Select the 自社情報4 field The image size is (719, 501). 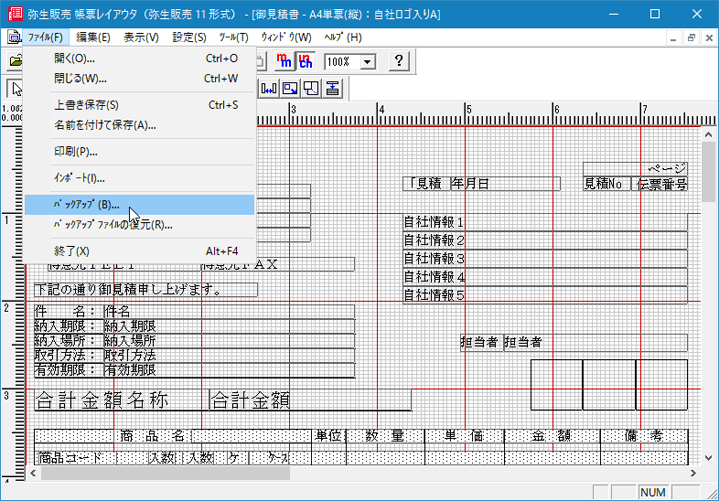coord(545,277)
